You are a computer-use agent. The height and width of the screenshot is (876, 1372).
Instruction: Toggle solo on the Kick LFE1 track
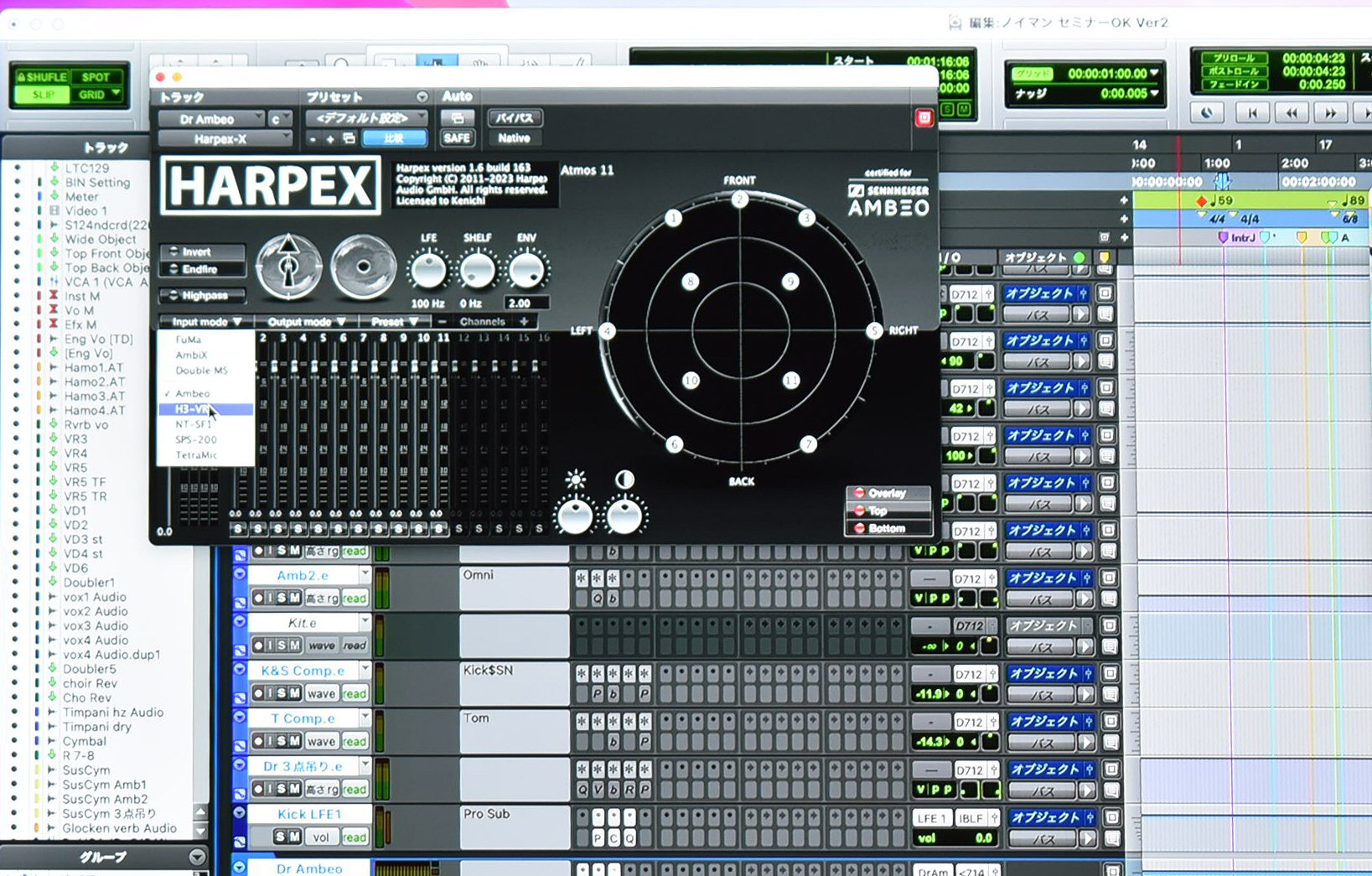281,837
